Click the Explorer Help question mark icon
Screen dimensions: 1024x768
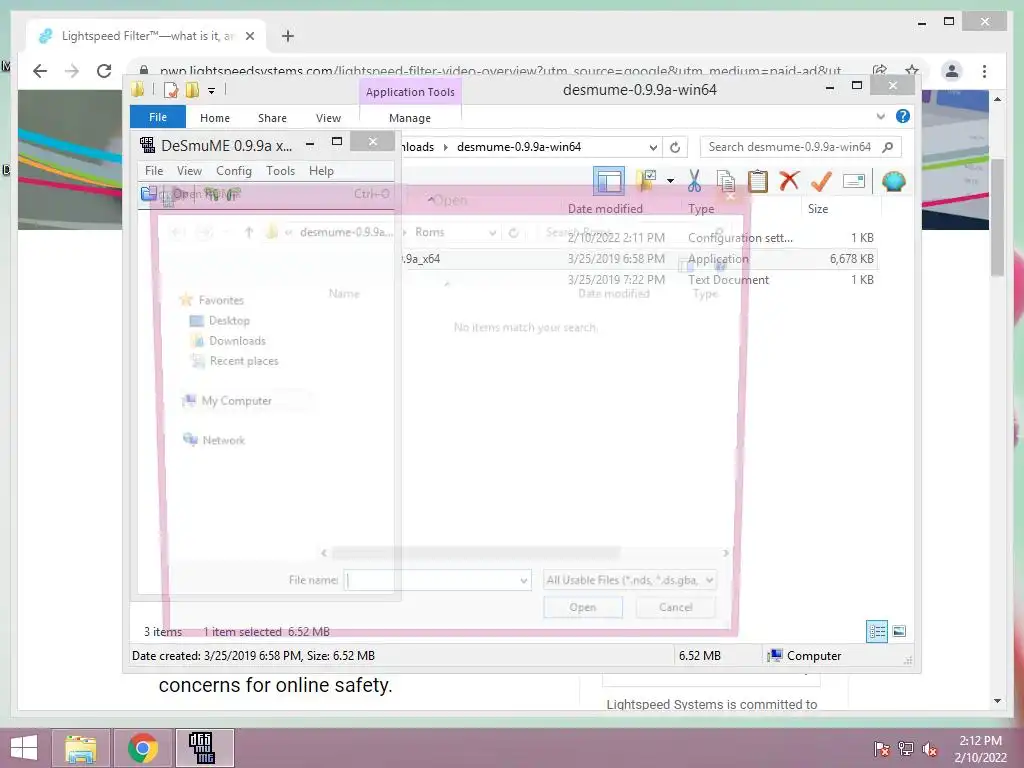903,116
